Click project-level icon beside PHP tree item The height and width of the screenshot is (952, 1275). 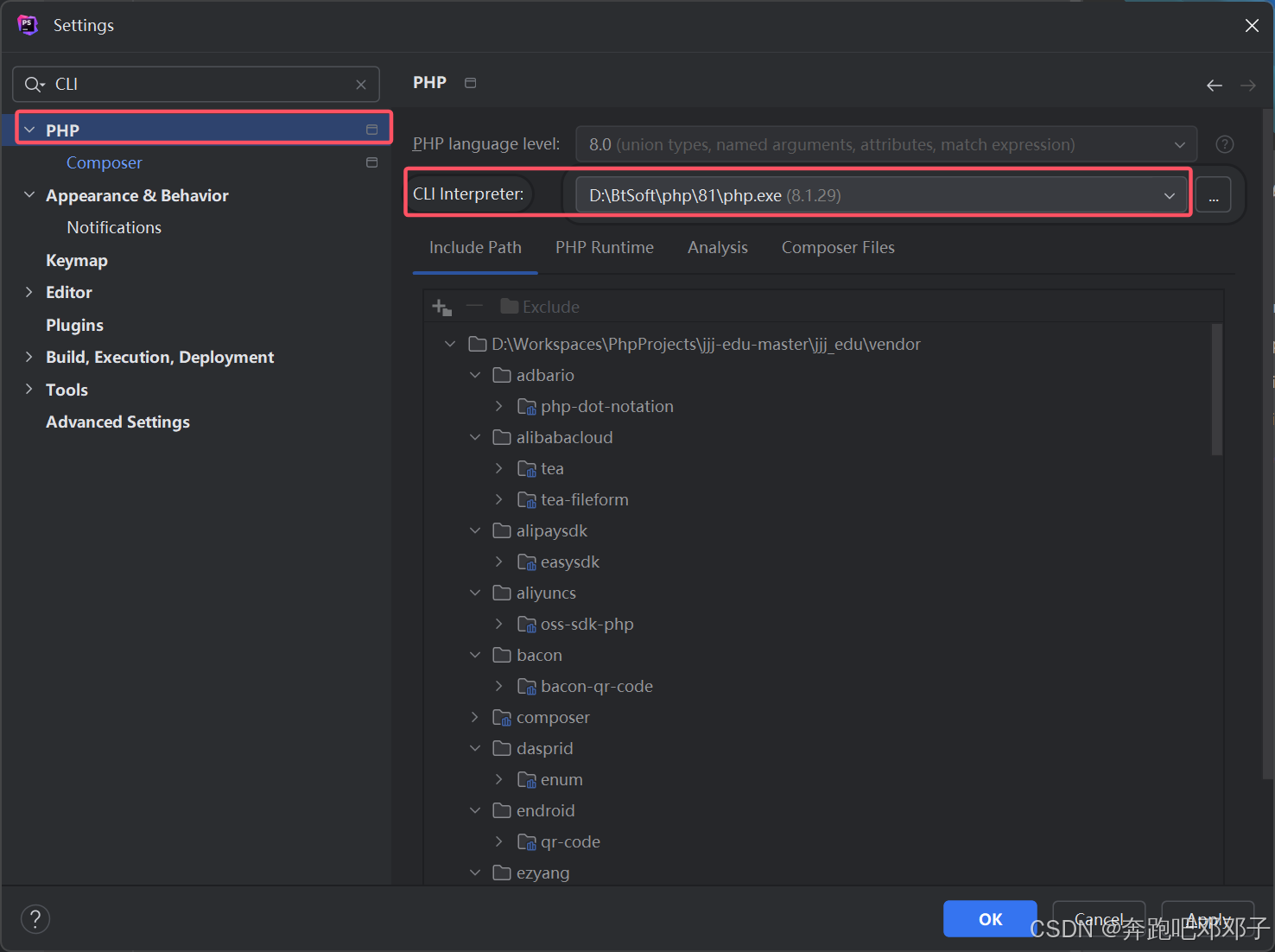pyautogui.click(x=371, y=130)
